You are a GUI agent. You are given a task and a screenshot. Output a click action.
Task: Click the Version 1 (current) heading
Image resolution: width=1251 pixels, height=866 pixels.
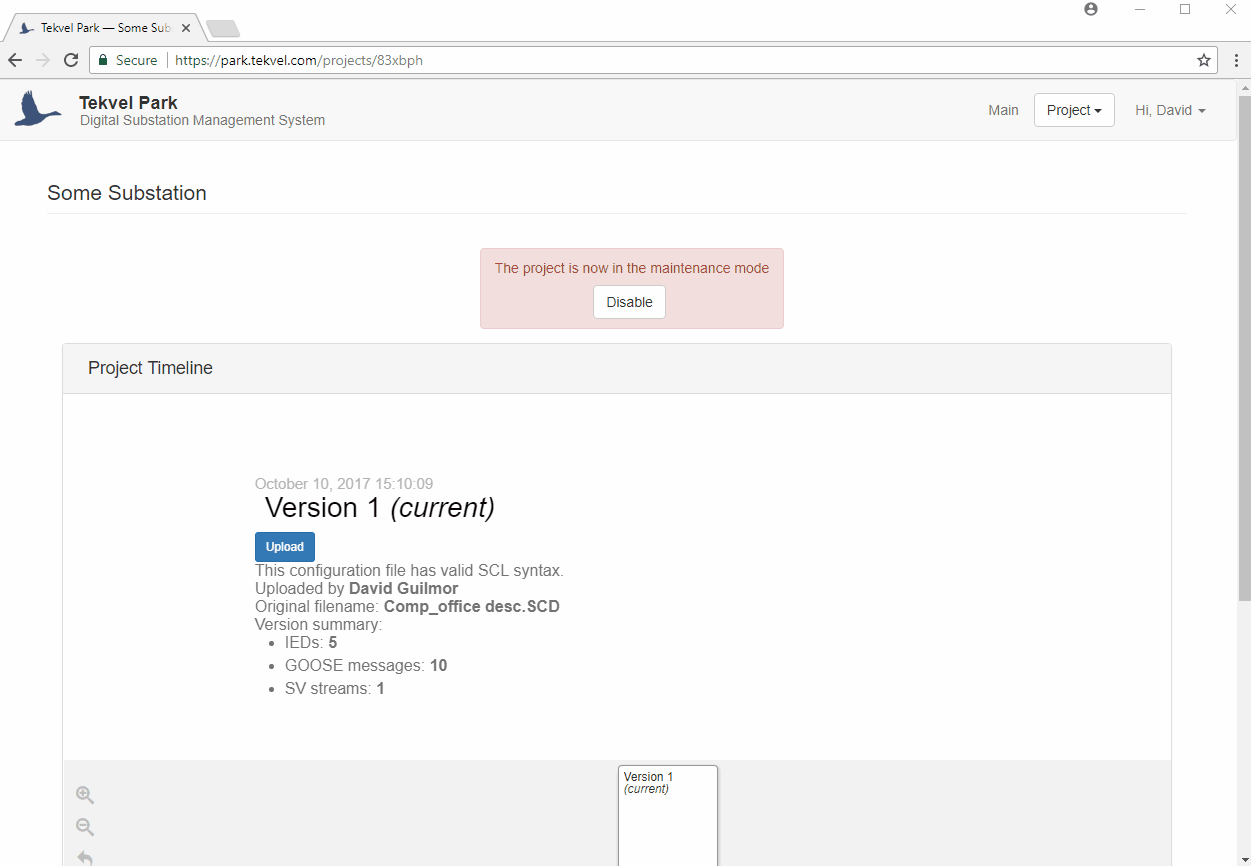click(380, 508)
